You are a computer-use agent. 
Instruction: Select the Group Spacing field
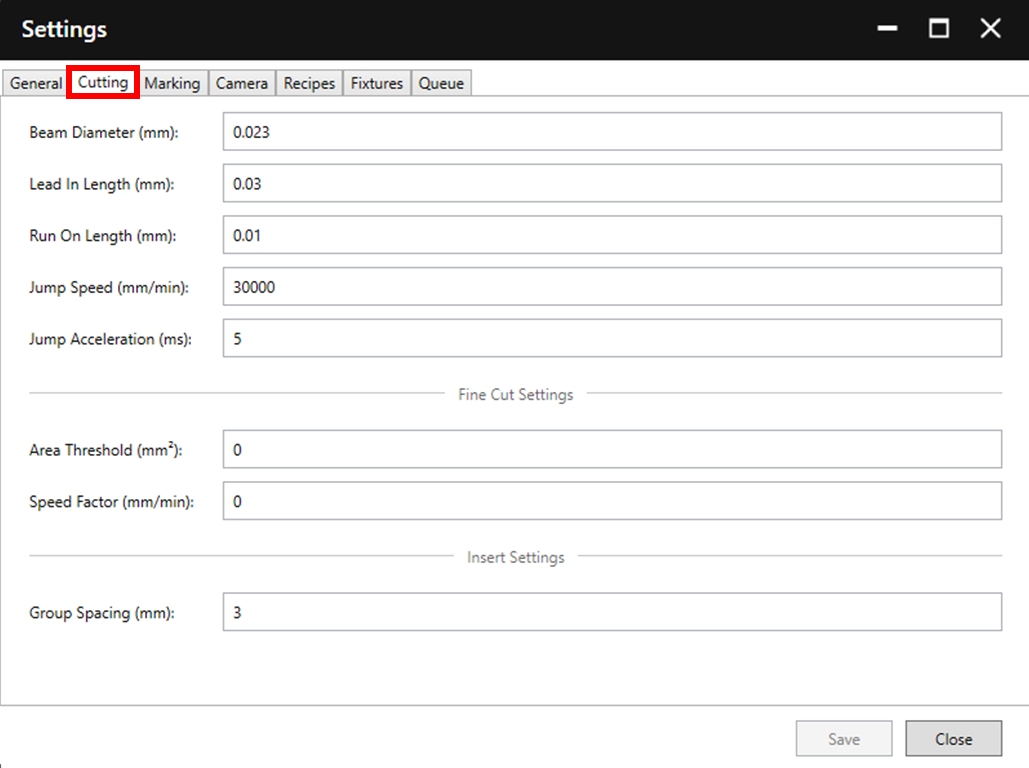click(x=612, y=612)
